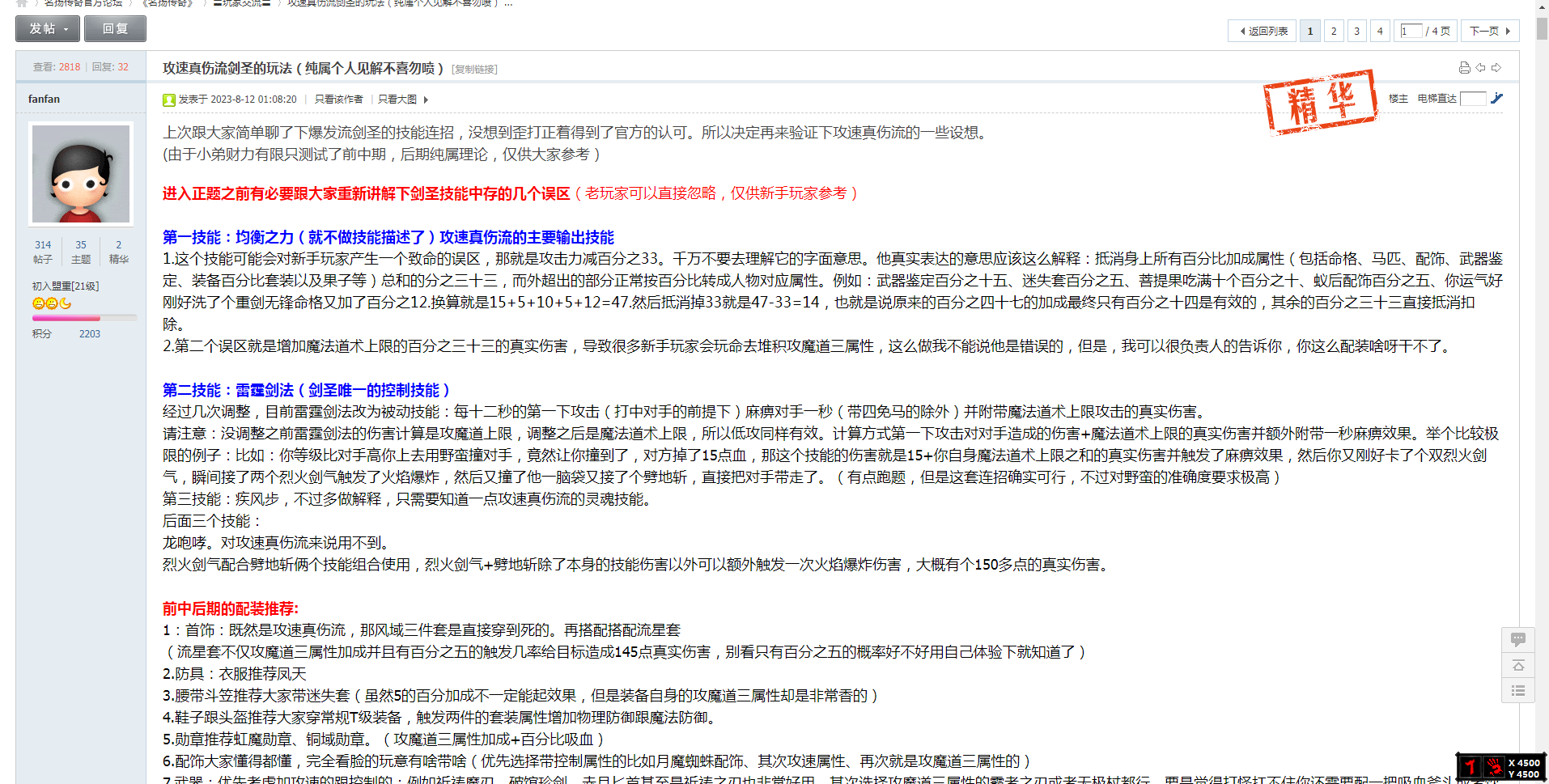This screenshot has height=784, width=1549.
Task: Click the red heading 前中后期的配装推荐
Action: (x=231, y=609)
